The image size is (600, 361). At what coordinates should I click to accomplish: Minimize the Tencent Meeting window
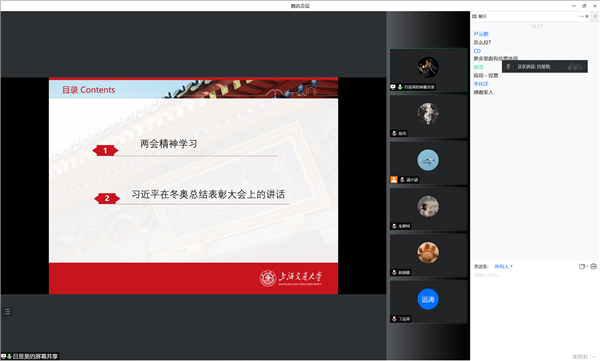(574, 6)
